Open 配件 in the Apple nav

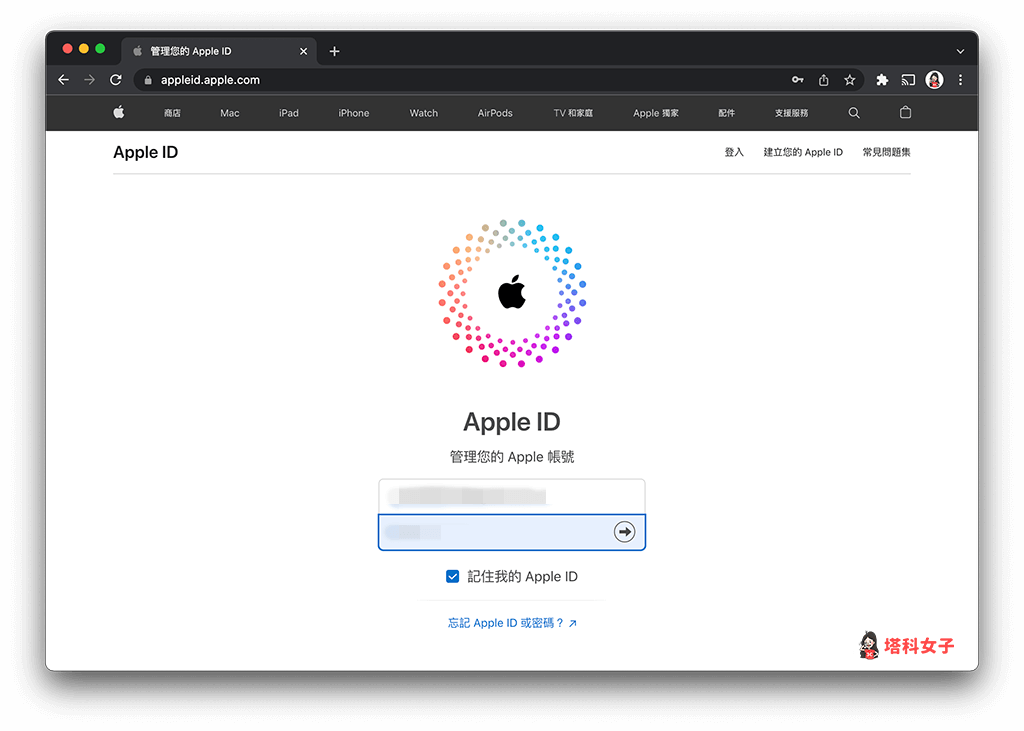726,113
